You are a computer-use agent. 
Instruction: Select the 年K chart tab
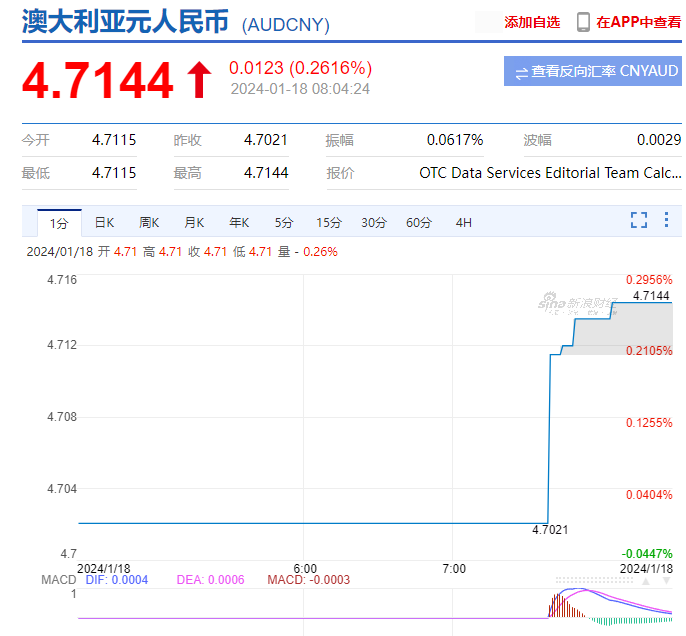(x=239, y=223)
